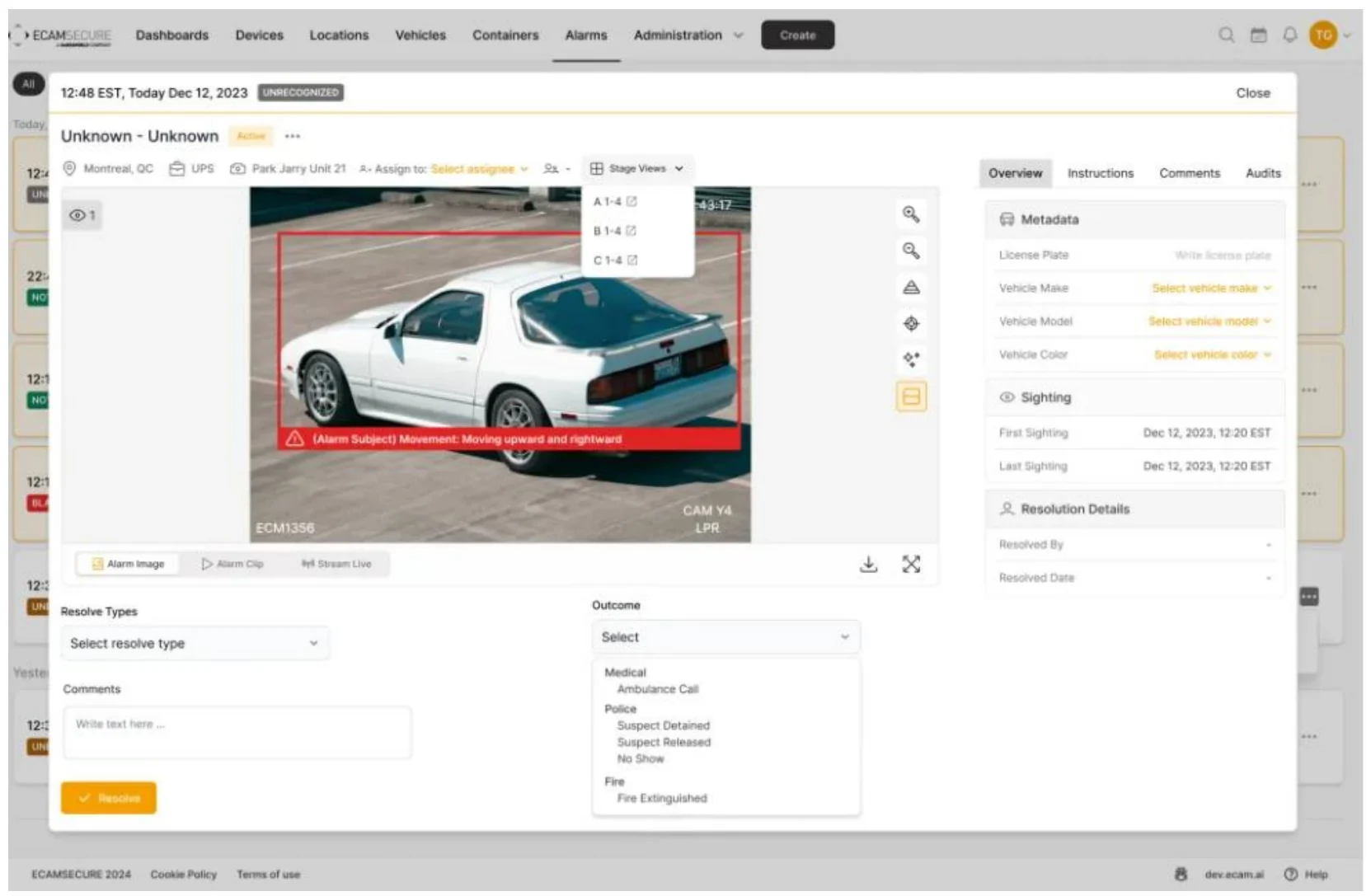The image size is (1371, 896).
Task: Open Select vehicle make dropdown
Action: [1211, 288]
